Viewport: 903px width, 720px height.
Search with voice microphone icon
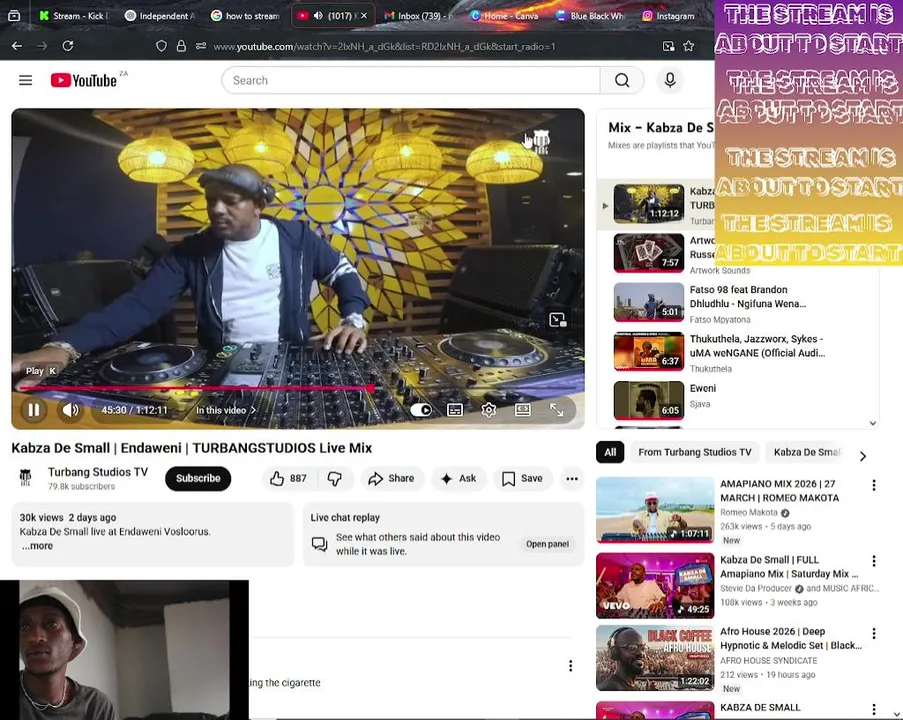coord(670,80)
